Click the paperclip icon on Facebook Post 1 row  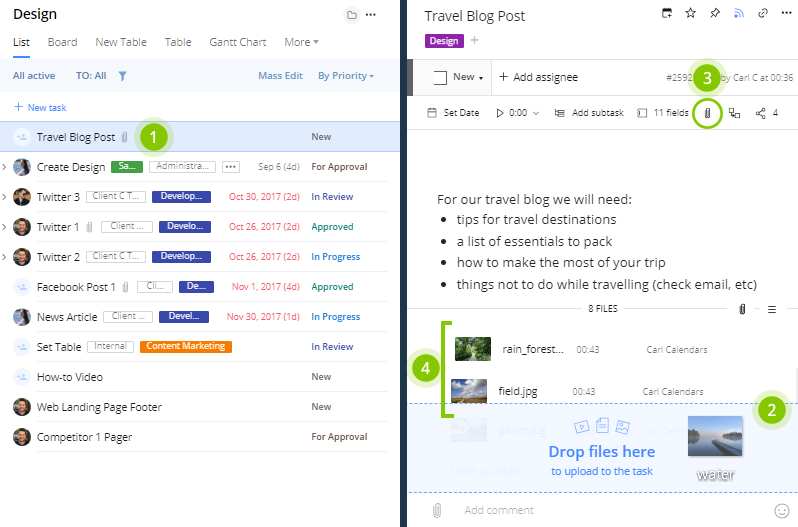tap(125, 287)
